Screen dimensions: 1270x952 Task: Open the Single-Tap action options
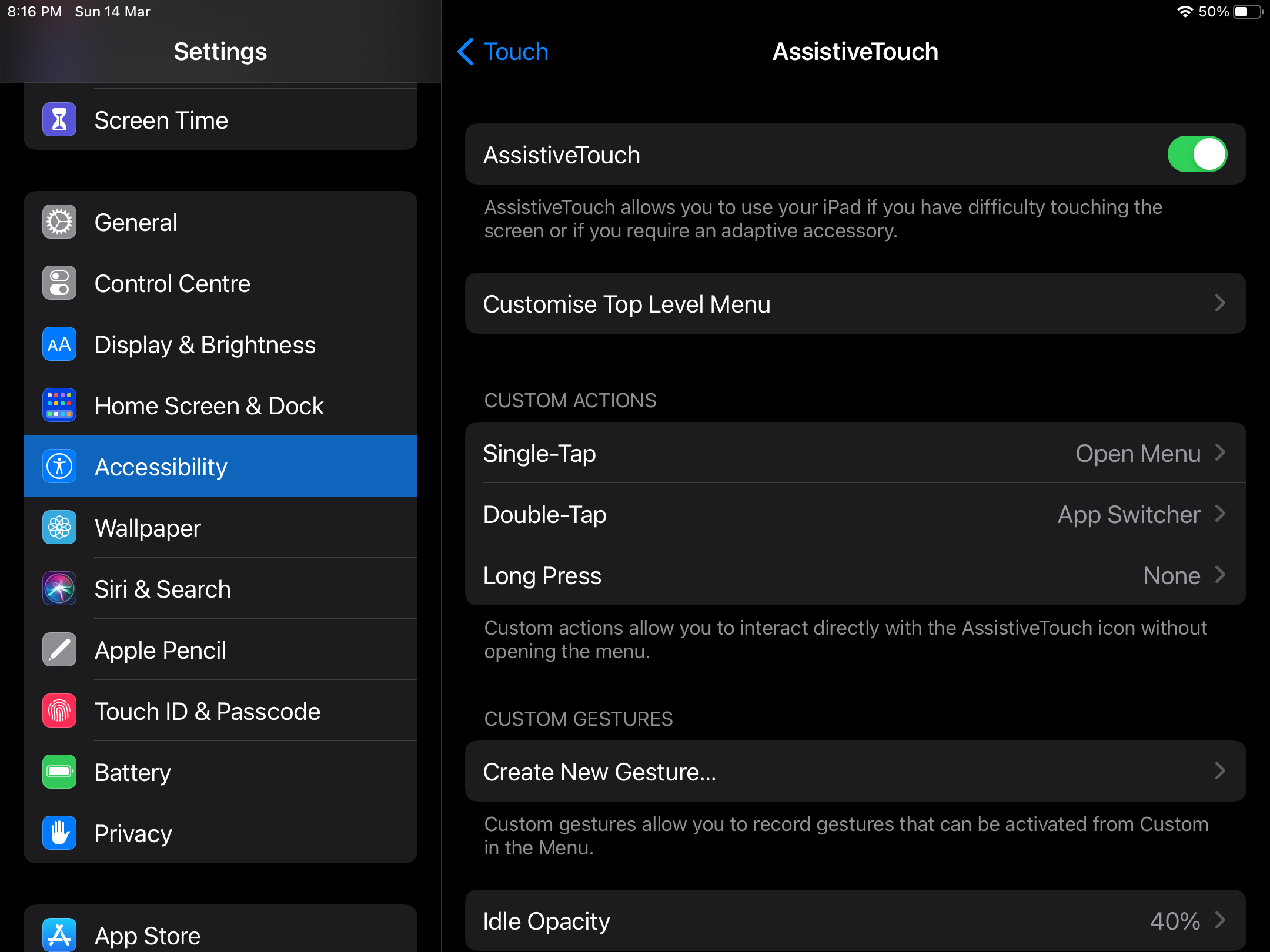tap(855, 453)
